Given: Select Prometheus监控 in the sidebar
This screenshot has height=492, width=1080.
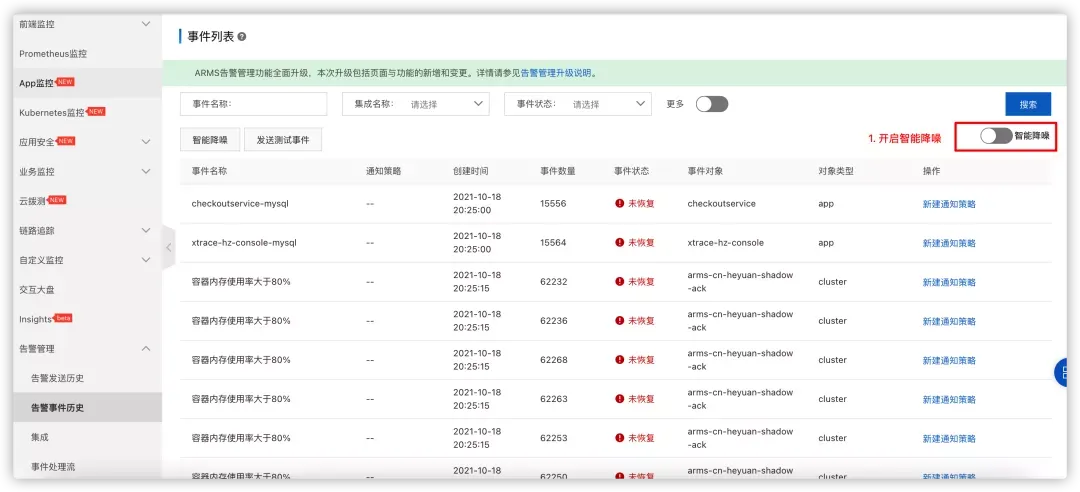Looking at the screenshot, I should 53,54.
